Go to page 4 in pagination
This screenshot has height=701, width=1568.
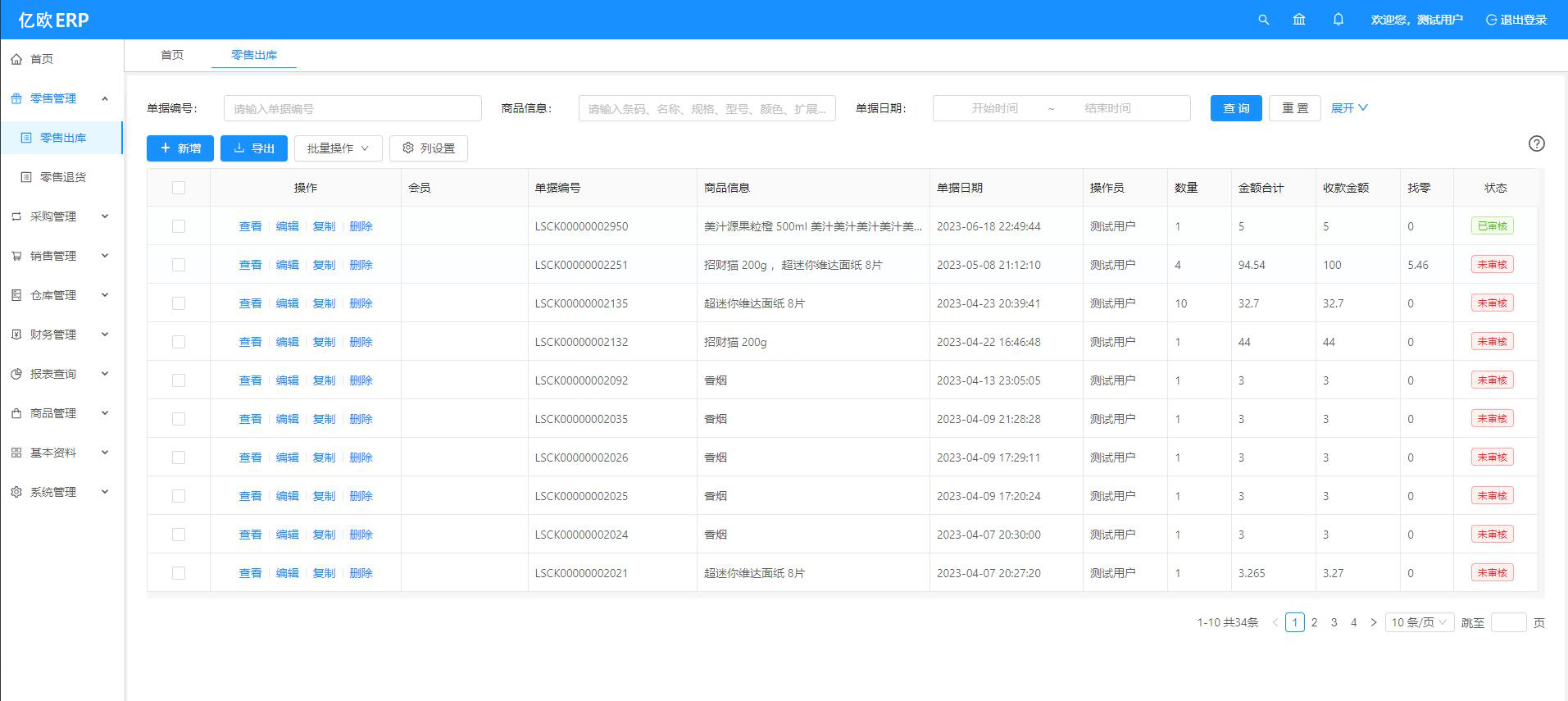pyautogui.click(x=1354, y=622)
